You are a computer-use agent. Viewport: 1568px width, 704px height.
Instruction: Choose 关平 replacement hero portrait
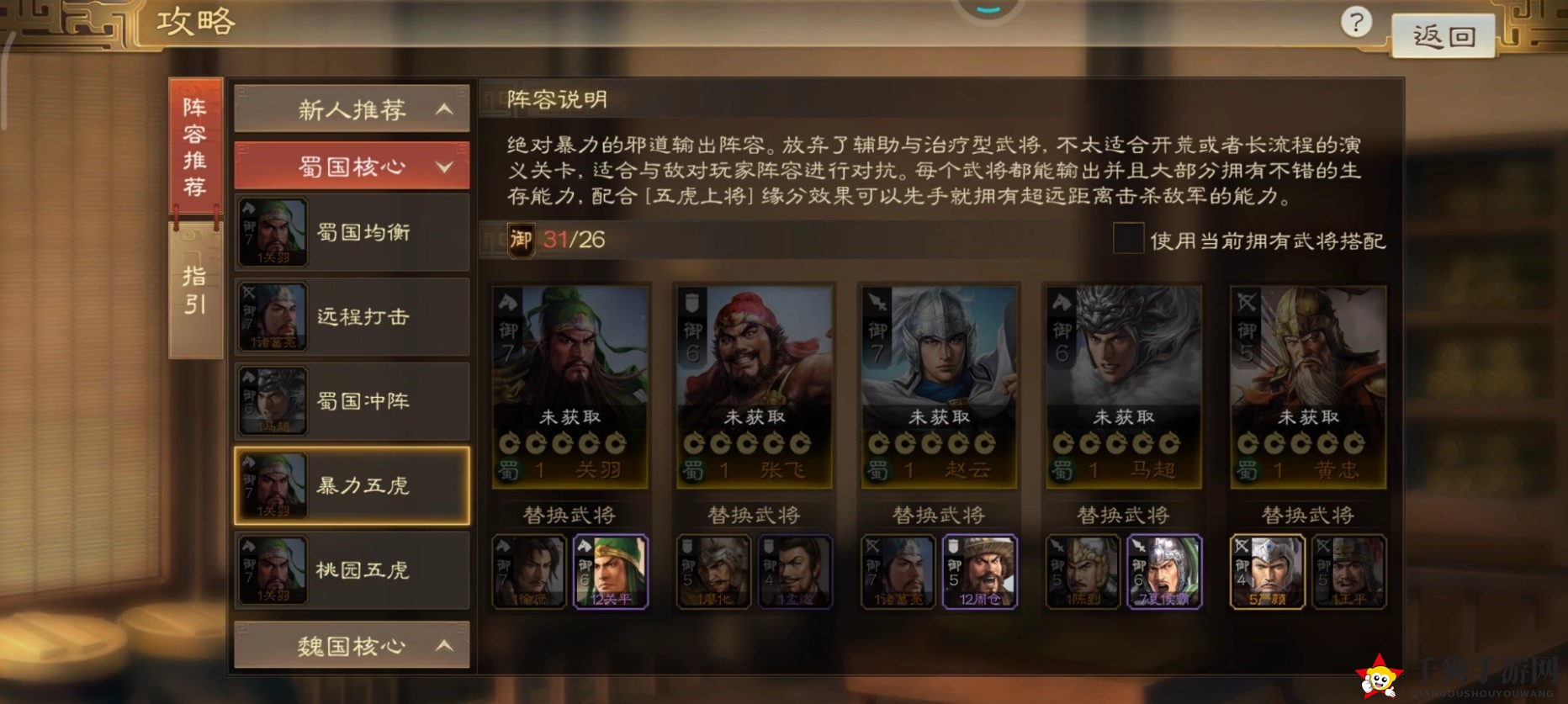[x=611, y=572]
